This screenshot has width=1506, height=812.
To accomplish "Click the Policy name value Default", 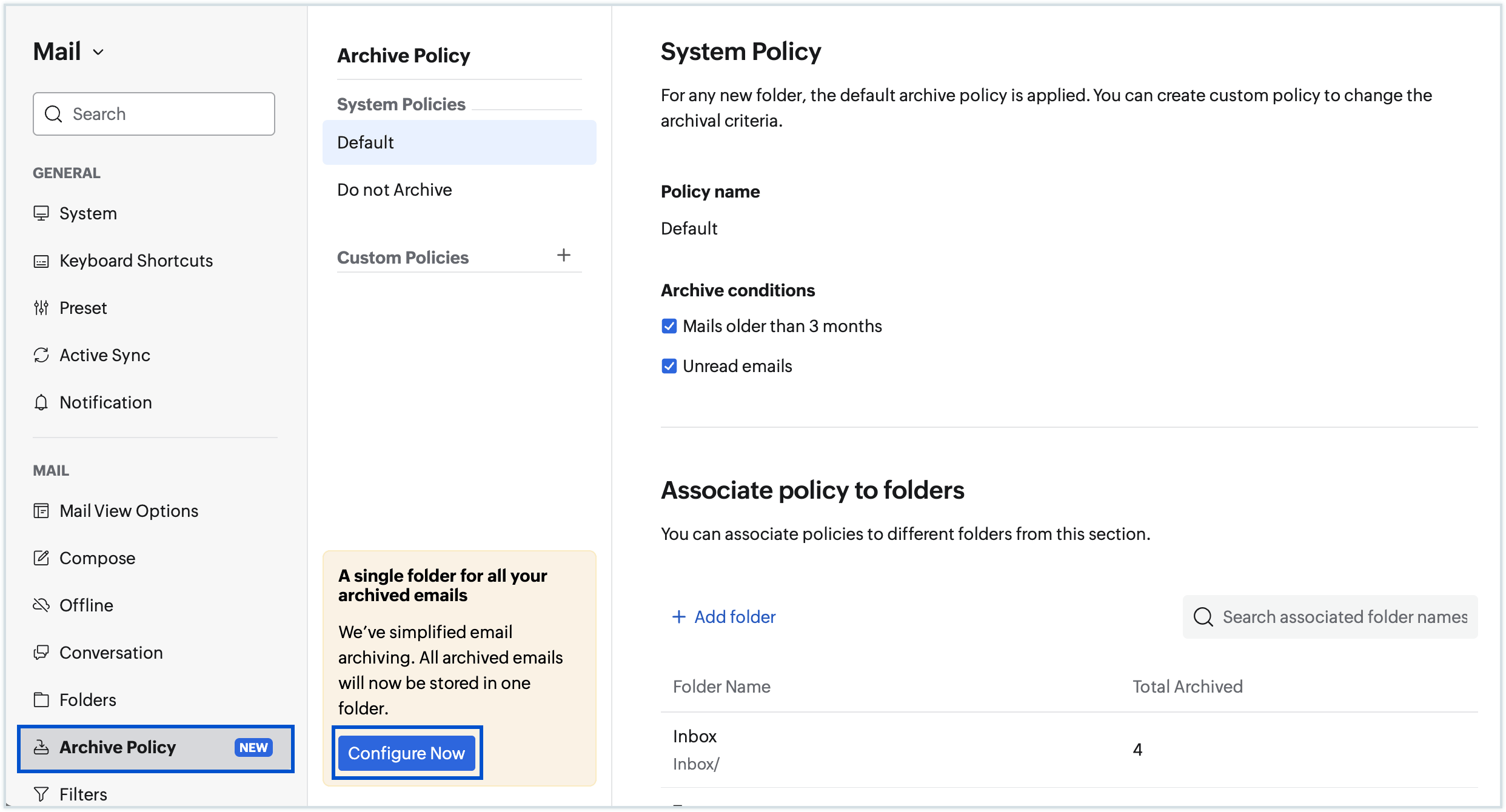I will point(689,228).
